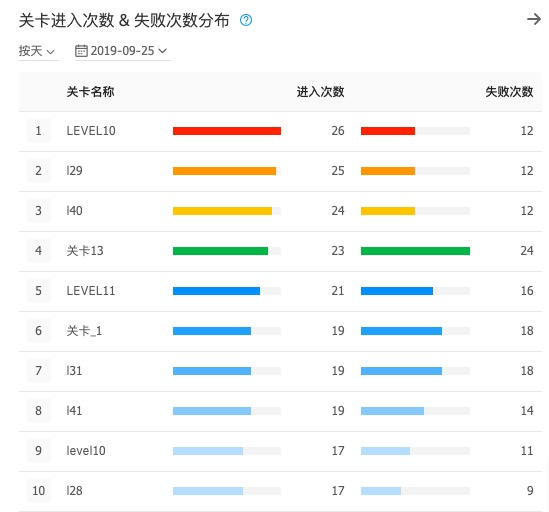Click the blue help question mark icon
The height and width of the screenshot is (512, 549).
246,20
